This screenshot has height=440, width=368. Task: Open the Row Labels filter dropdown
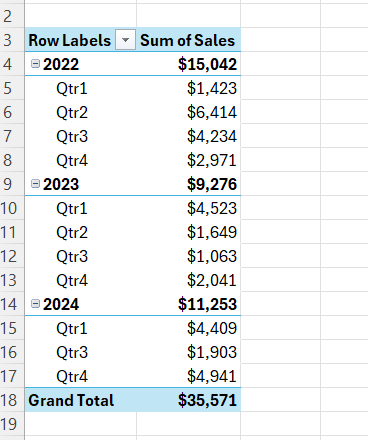coord(125,40)
